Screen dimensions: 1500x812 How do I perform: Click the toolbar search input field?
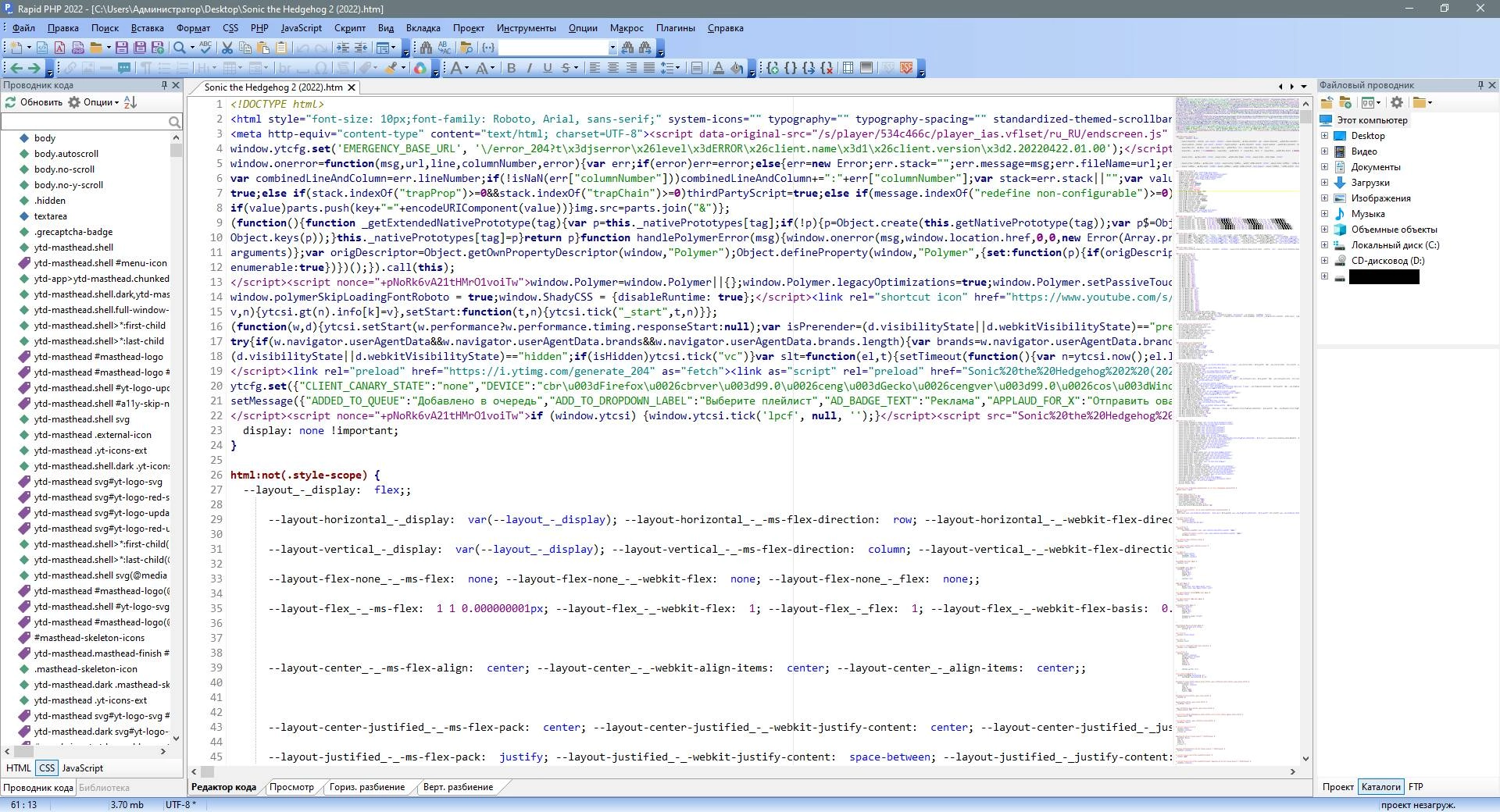[x=552, y=48]
